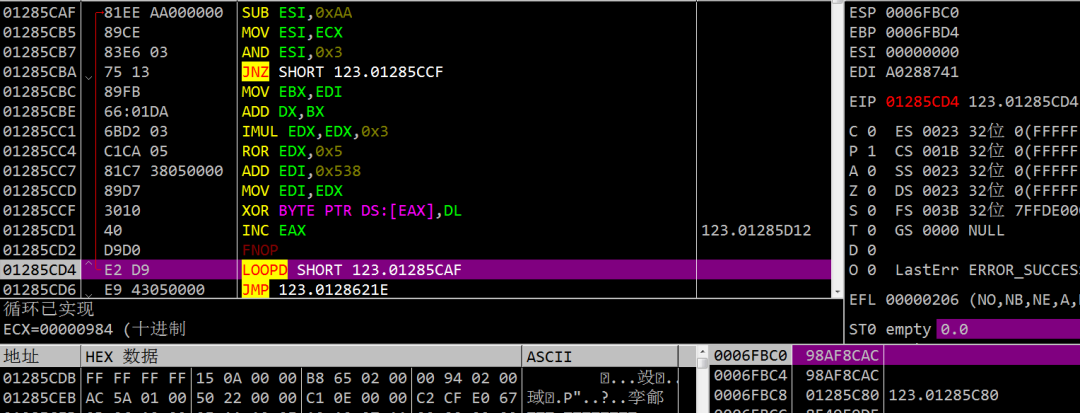The width and height of the screenshot is (1080, 413).
Task: Select the highlighted LOOPD SHORT instruction
Action: [x=351, y=270]
